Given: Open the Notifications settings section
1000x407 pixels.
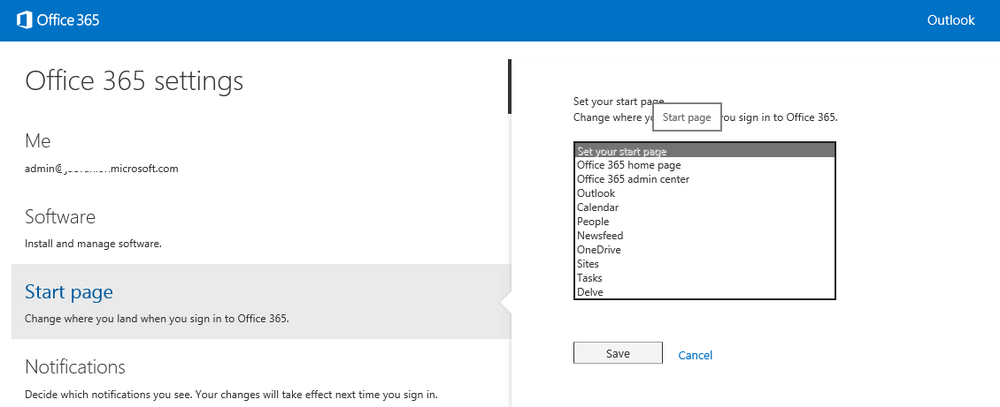Looking at the screenshot, I should click(75, 367).
